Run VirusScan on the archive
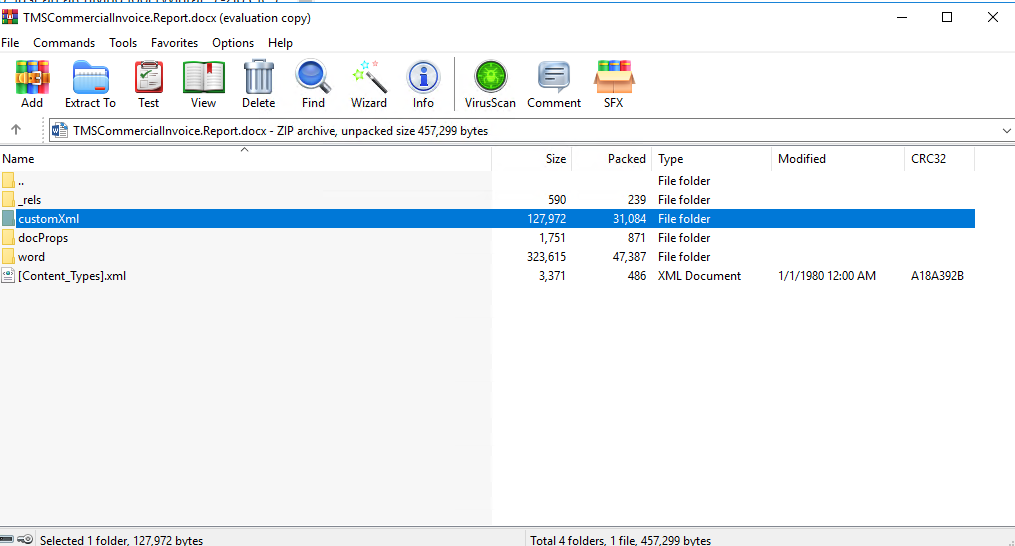The height and width of the screenshot is (546, 1015). [491, 84]
